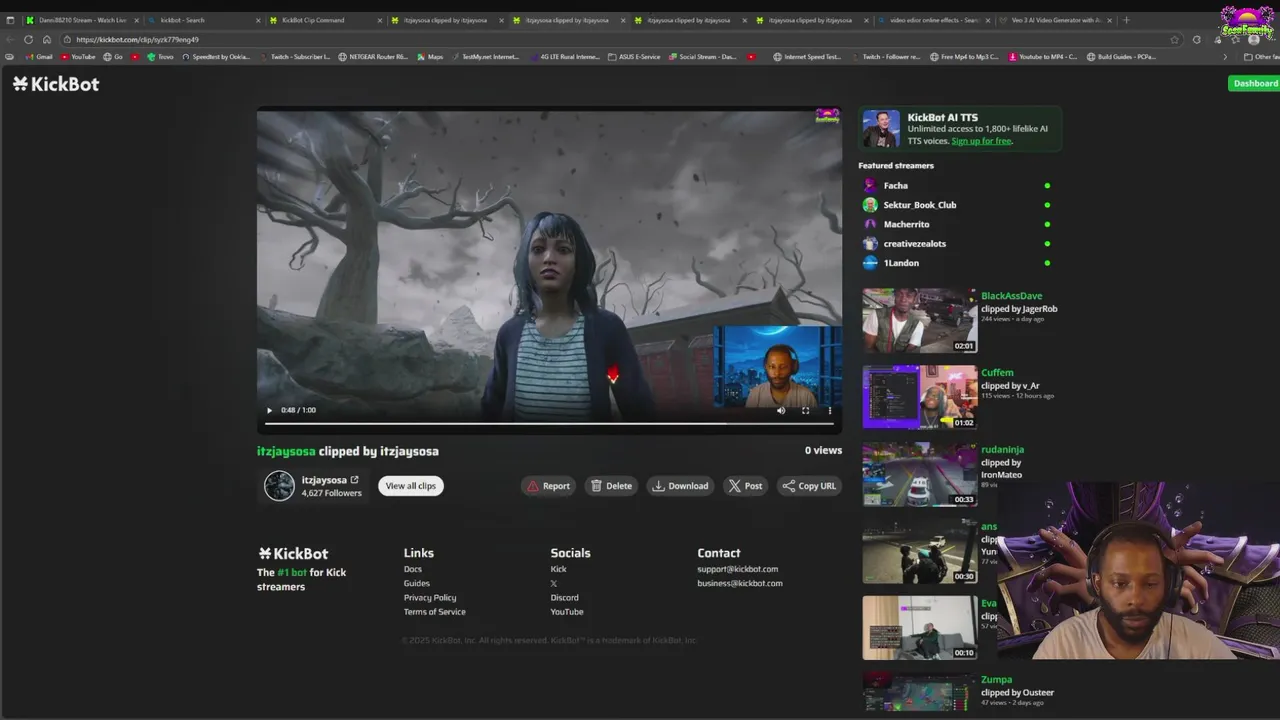
Task: Switch to video editor online effects tab
Action: 937,20
